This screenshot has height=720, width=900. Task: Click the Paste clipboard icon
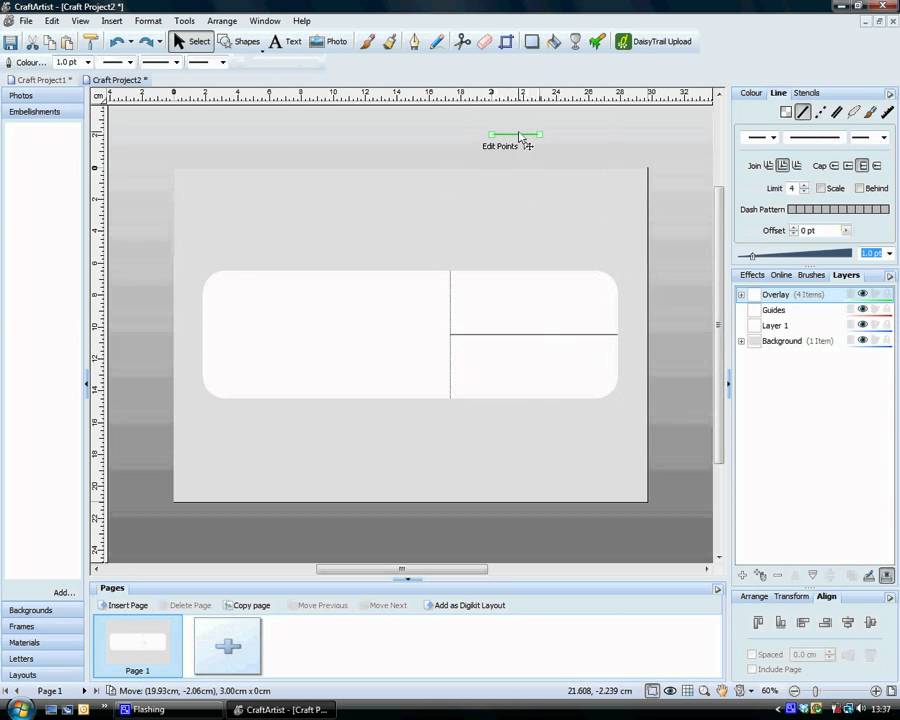(68, 42)
